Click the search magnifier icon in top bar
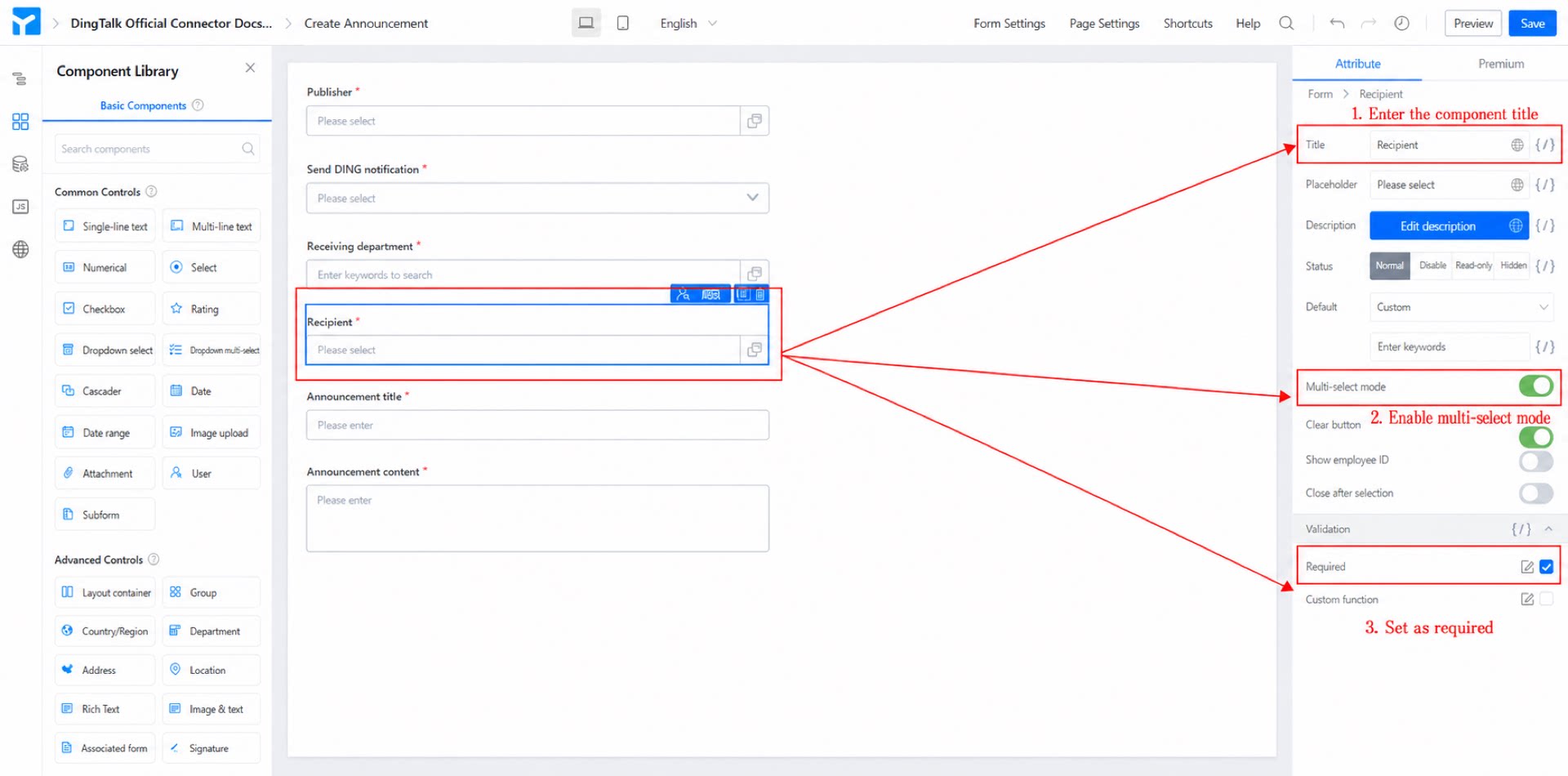Viewport: 1568px width, 776px height. [x=1286, y=23]
